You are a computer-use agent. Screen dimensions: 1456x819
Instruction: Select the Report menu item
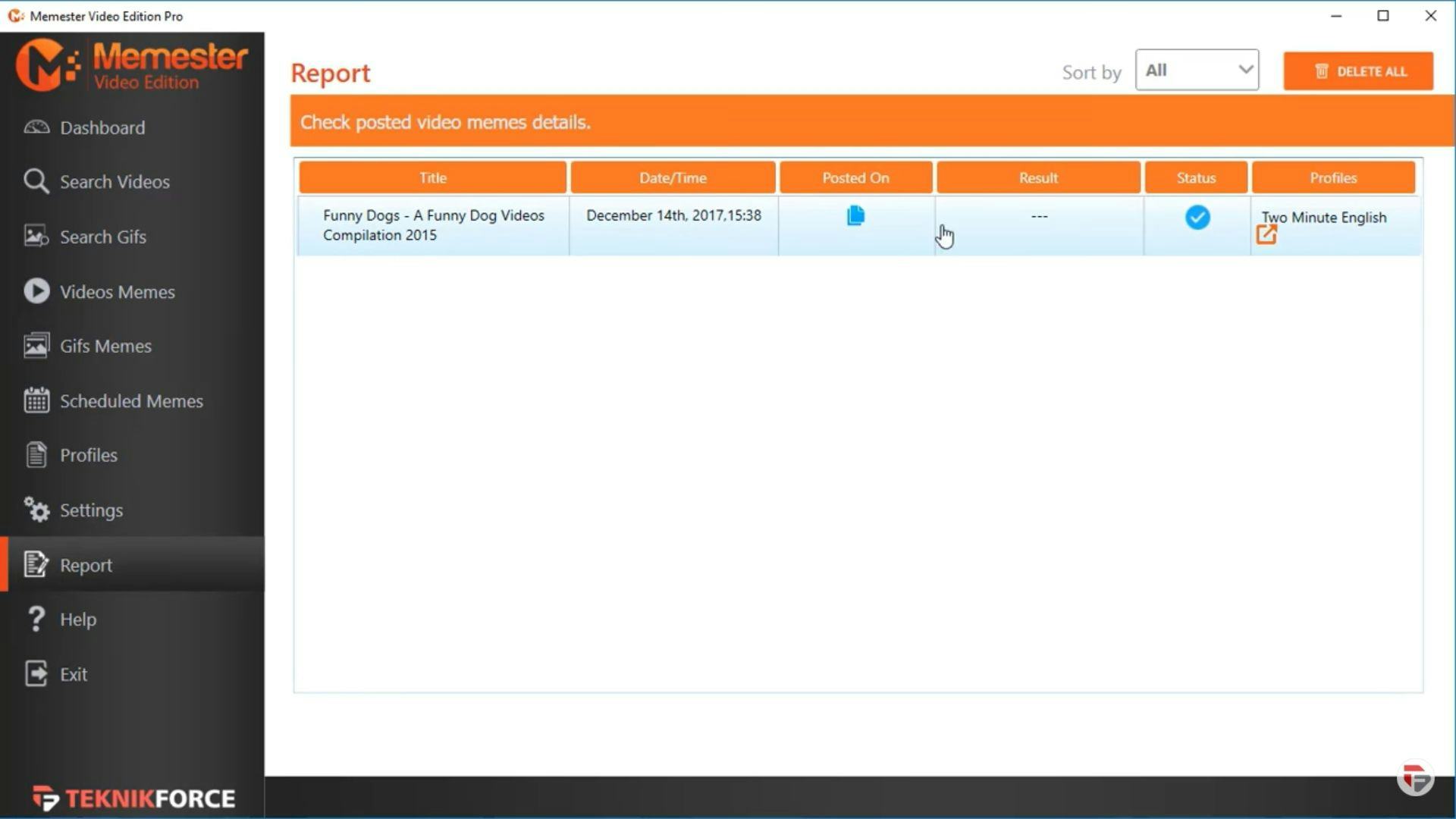(86, 565)
